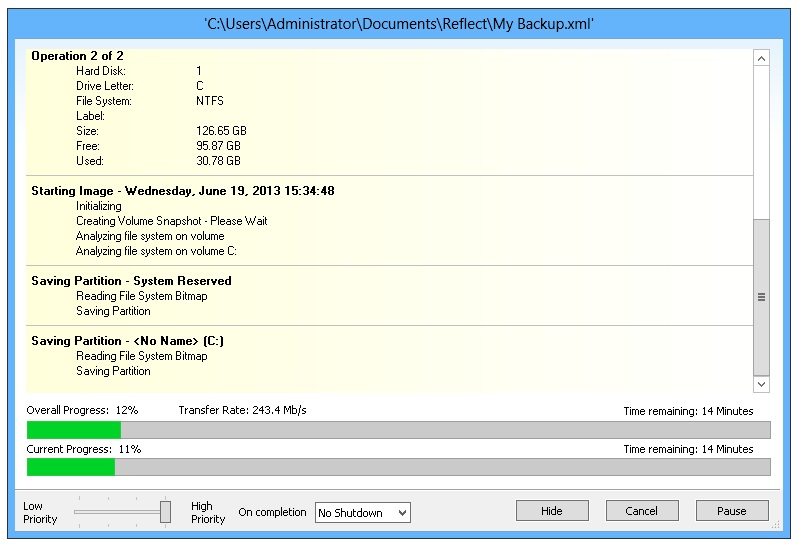798x546 pixels.
Task: Select 'Saving Partition - <No Name> (C:)' heading
Action: tap(127, 341)
